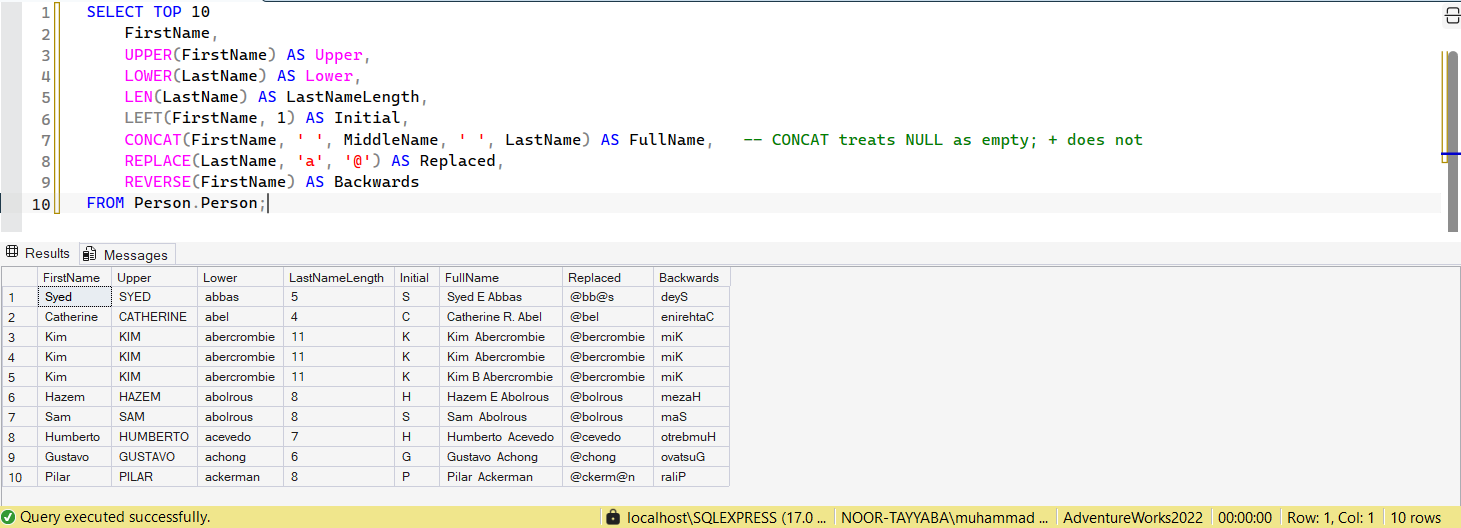
Task: Select the Sam Abolrous FullName cell
Action: pos(501,417)
